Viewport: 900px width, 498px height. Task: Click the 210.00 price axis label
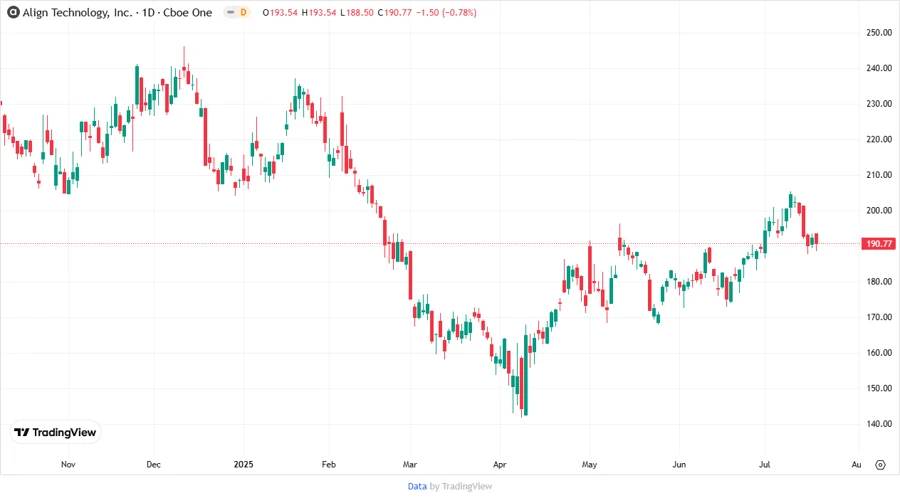(879, 175)
